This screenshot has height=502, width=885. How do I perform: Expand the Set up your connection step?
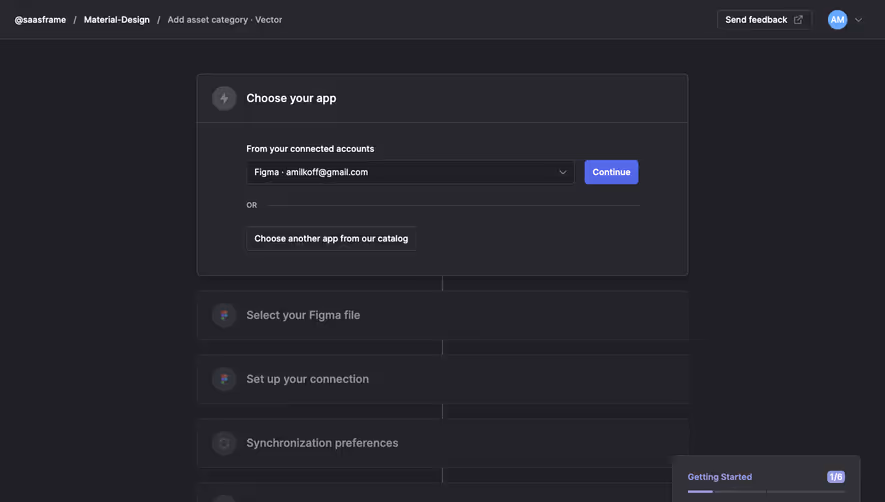[x=442, y=379]
